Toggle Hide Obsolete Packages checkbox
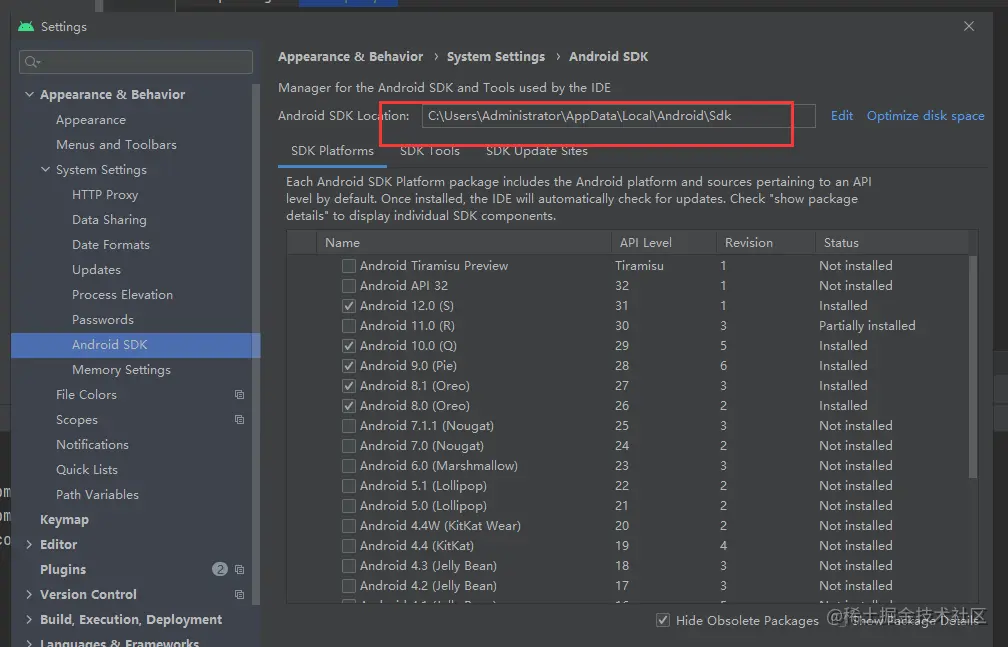 pos(662,620)
